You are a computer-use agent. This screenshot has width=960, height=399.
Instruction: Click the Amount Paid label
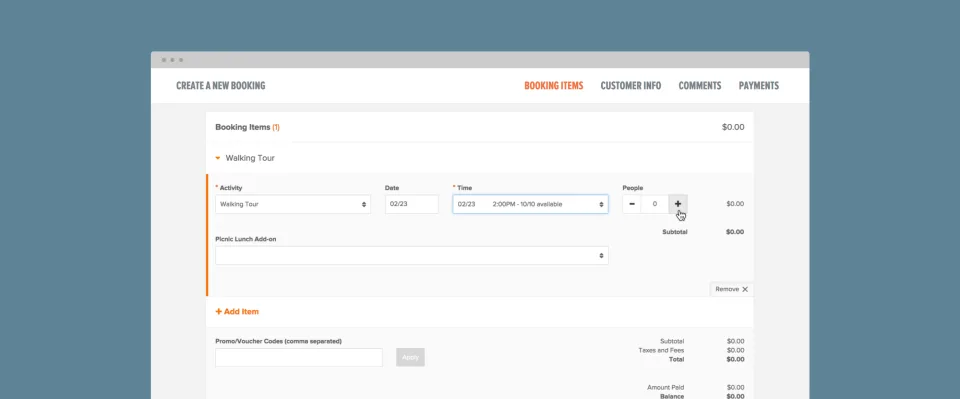666,387
